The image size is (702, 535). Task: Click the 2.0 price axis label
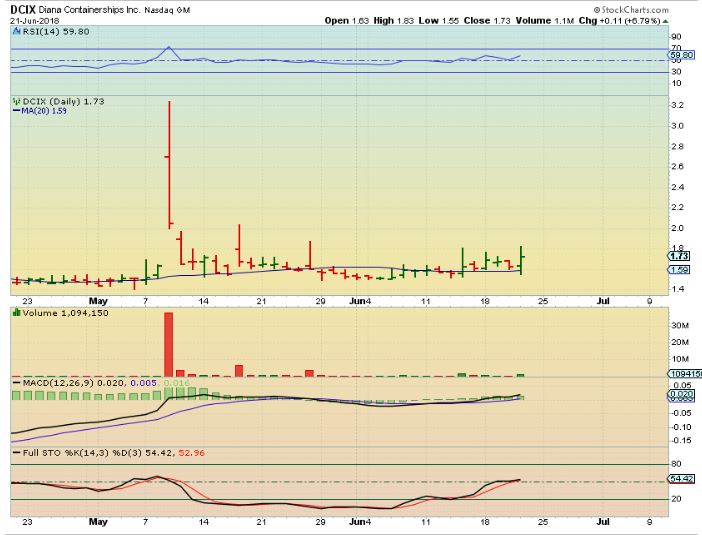tap(677, 227)
